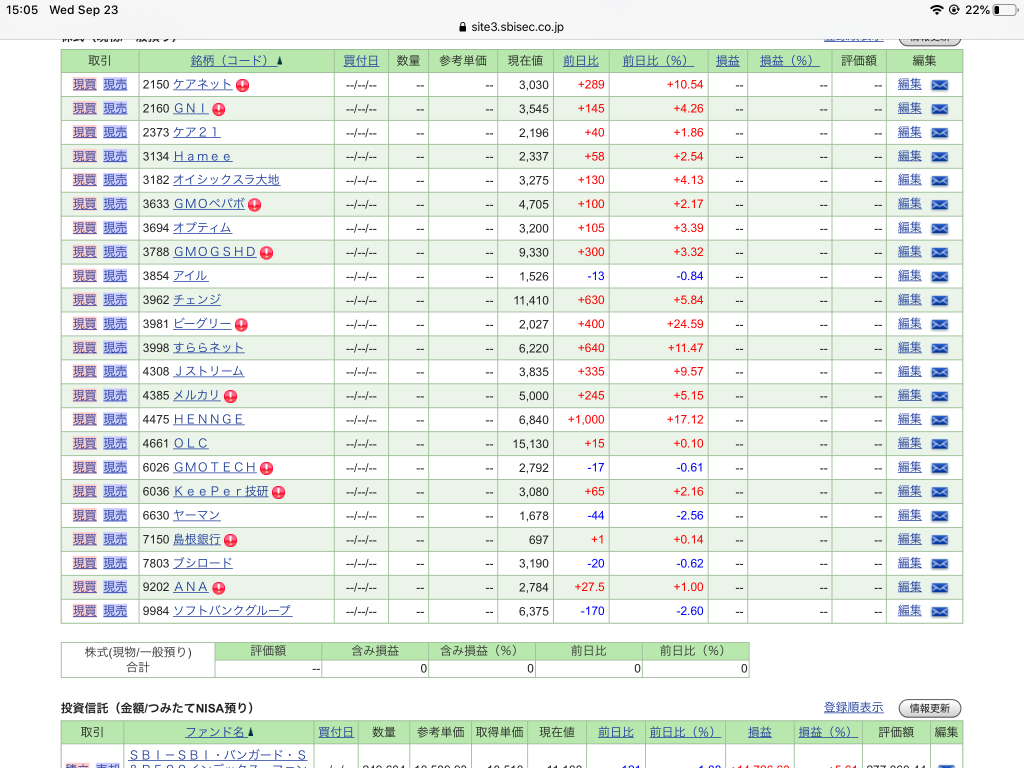Viewport: 1024px width, 768px height.
Task: Open the mail alert icon for GMOペパボ row
Action: tap(939, 204)
